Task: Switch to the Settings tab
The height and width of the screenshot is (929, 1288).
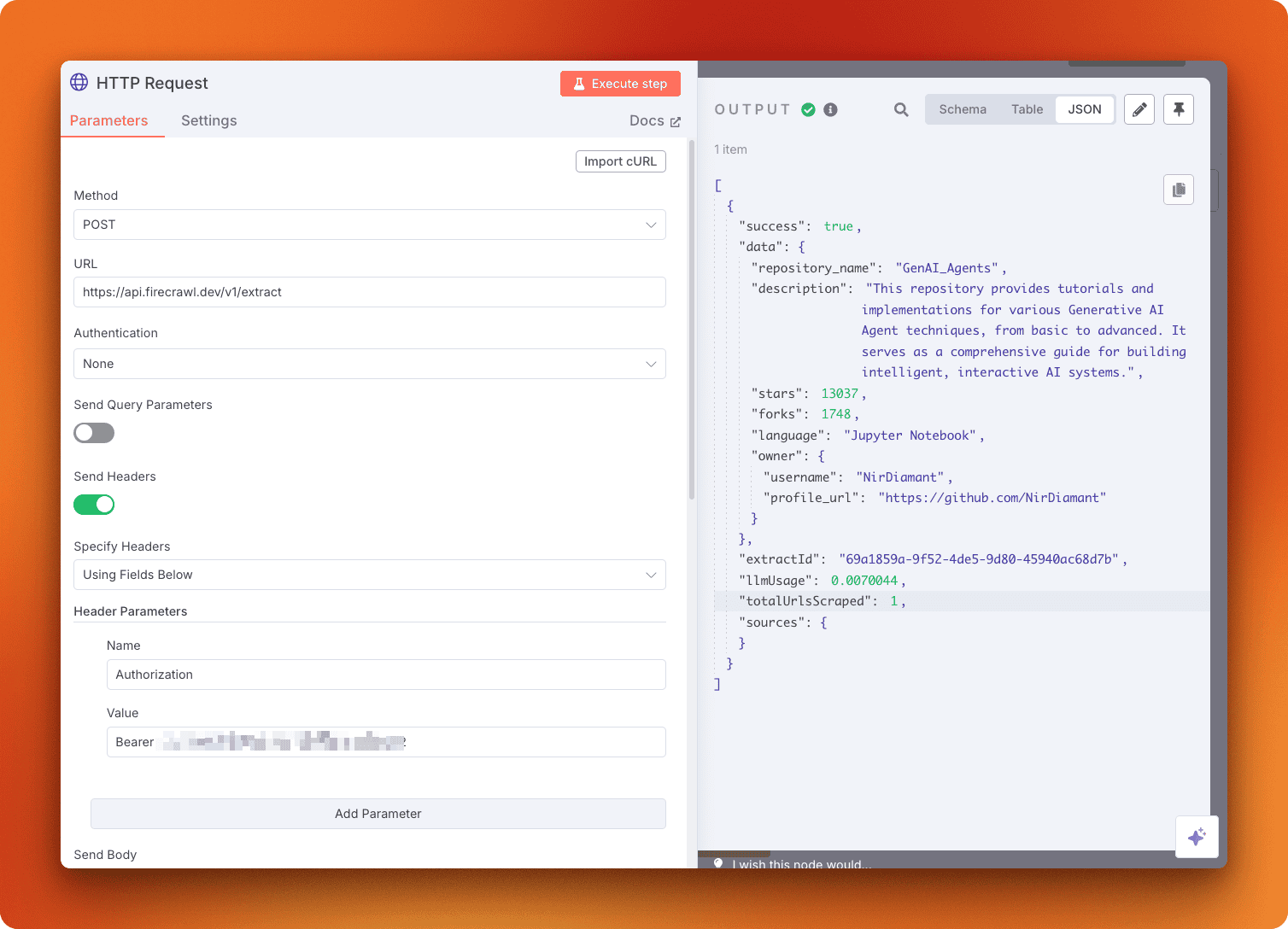Action: pyautogui.click(x=208, y=120)
